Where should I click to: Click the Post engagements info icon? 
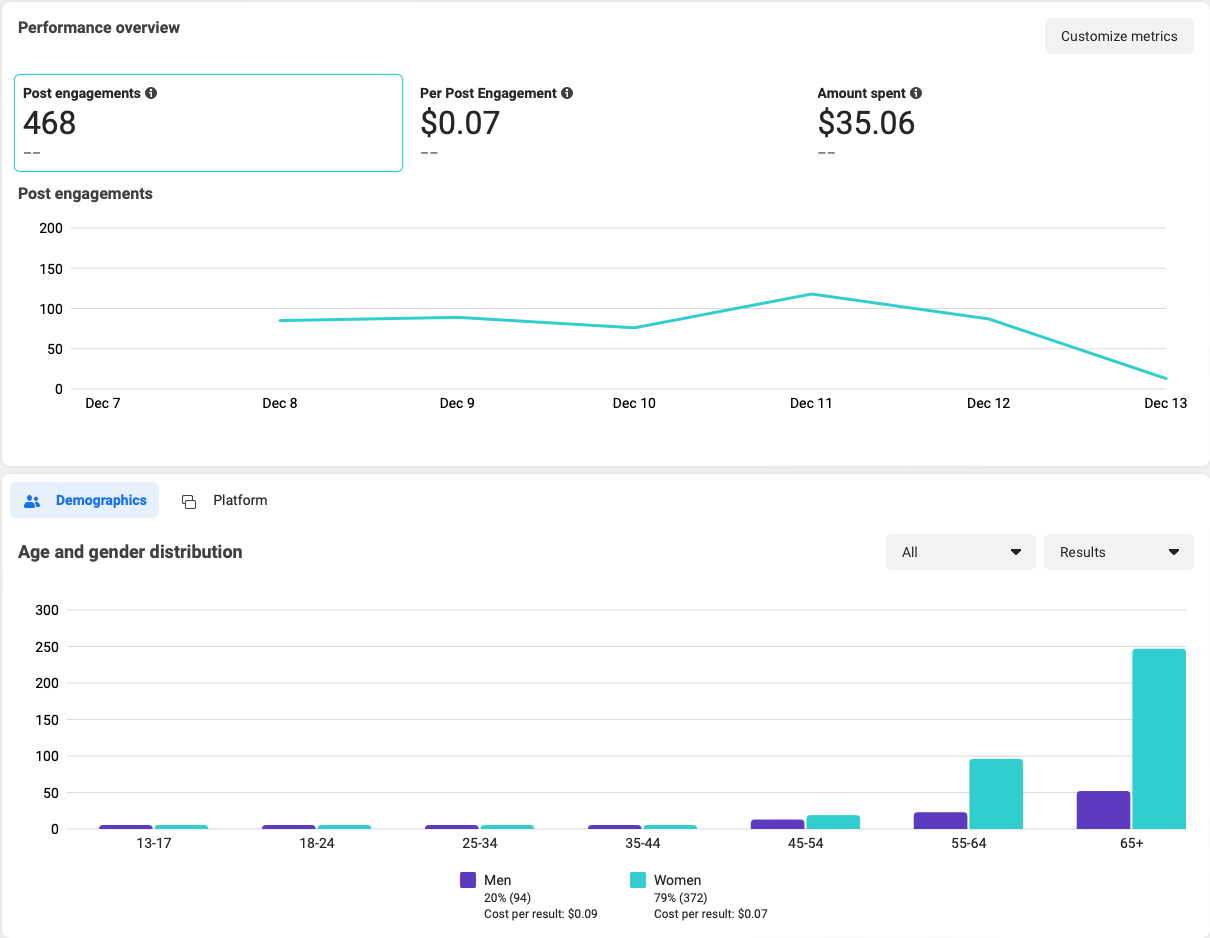(x=151, y=93)
